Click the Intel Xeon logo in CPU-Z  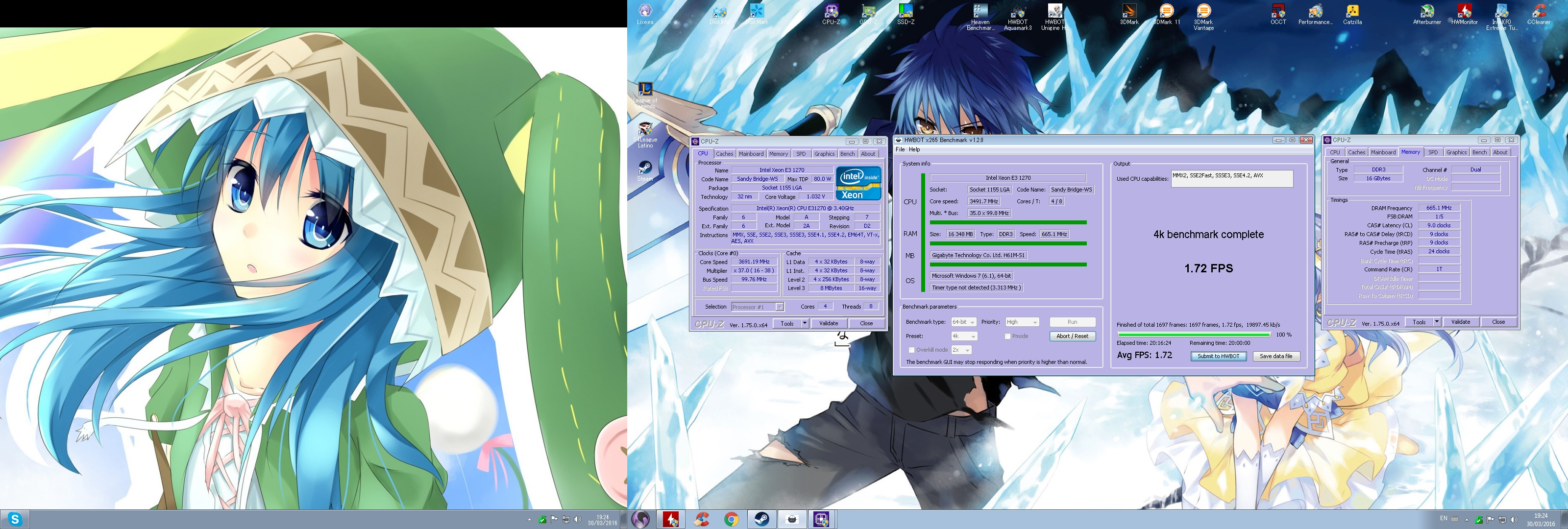point(858,183)
